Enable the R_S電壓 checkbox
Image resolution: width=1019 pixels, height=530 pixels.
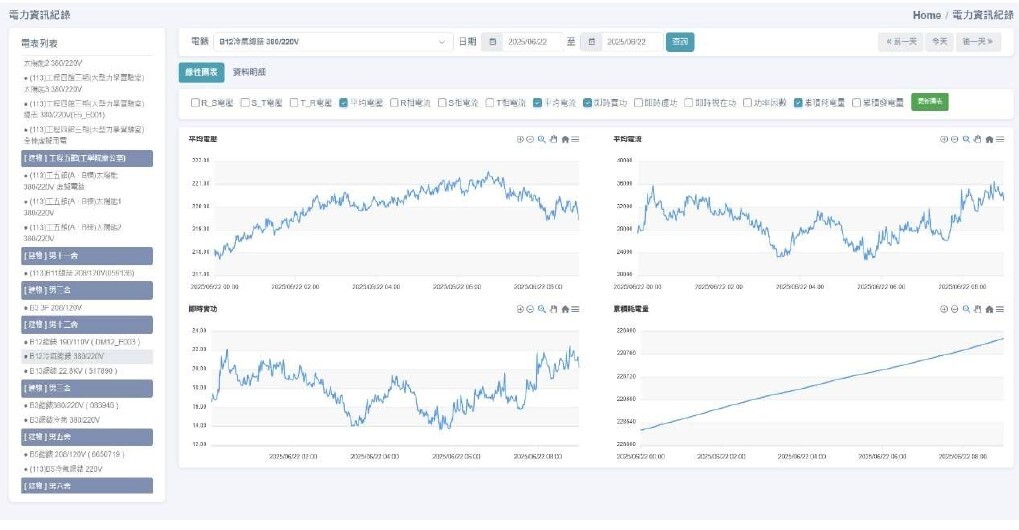pos(195,102)
